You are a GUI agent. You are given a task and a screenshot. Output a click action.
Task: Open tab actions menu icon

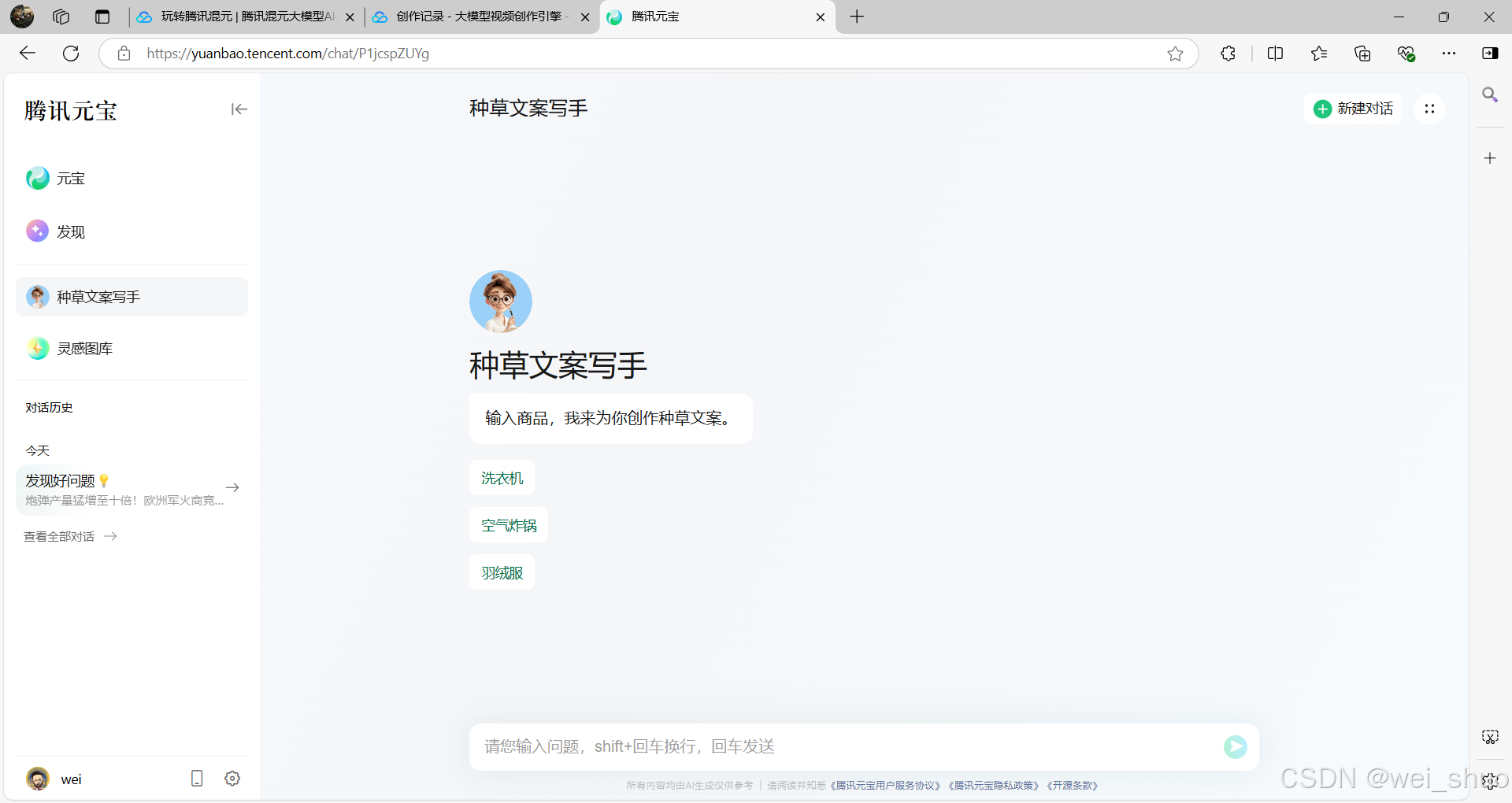click(102, 17)
